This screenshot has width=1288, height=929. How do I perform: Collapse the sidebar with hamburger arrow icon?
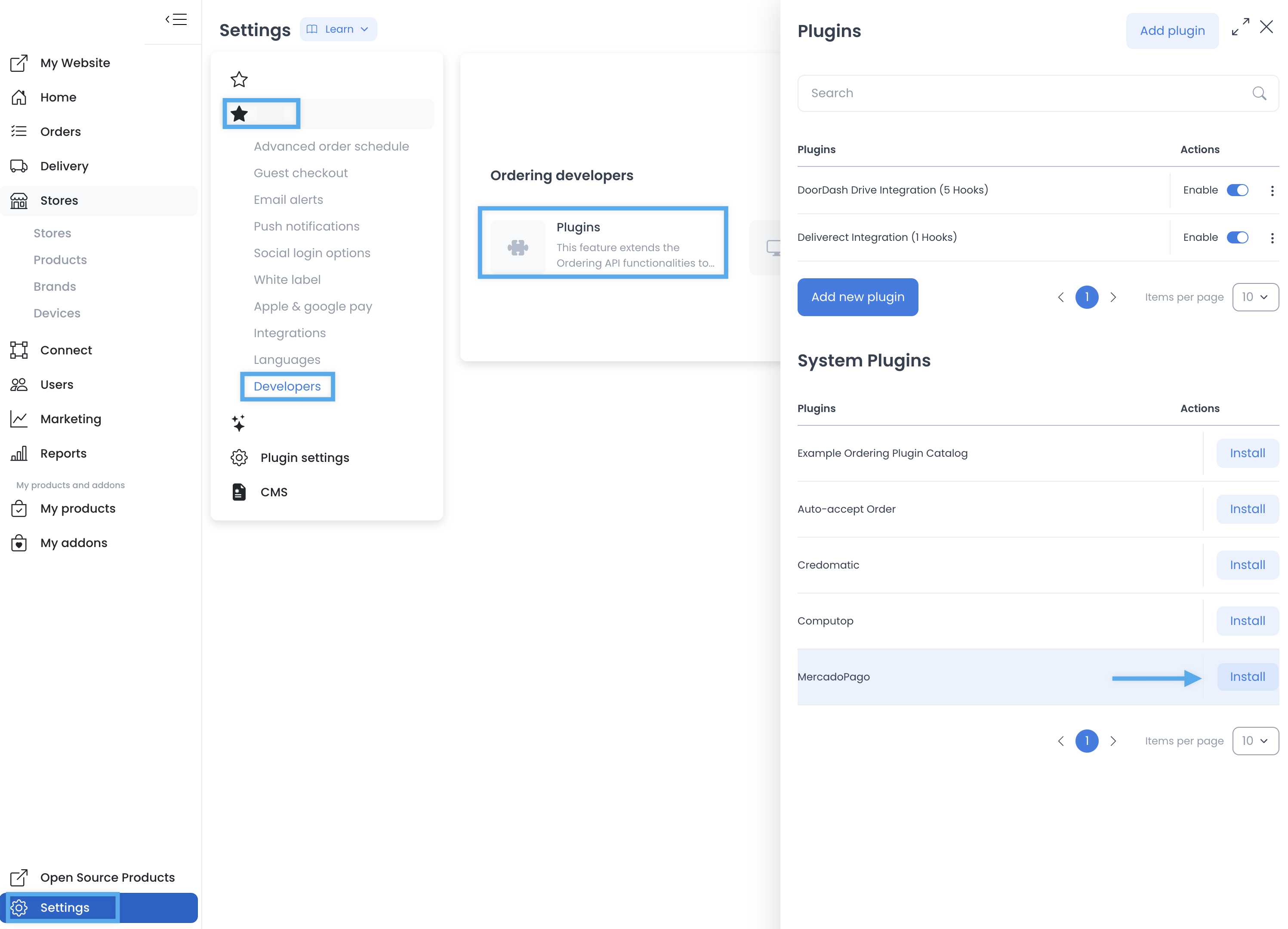[176, 19]
